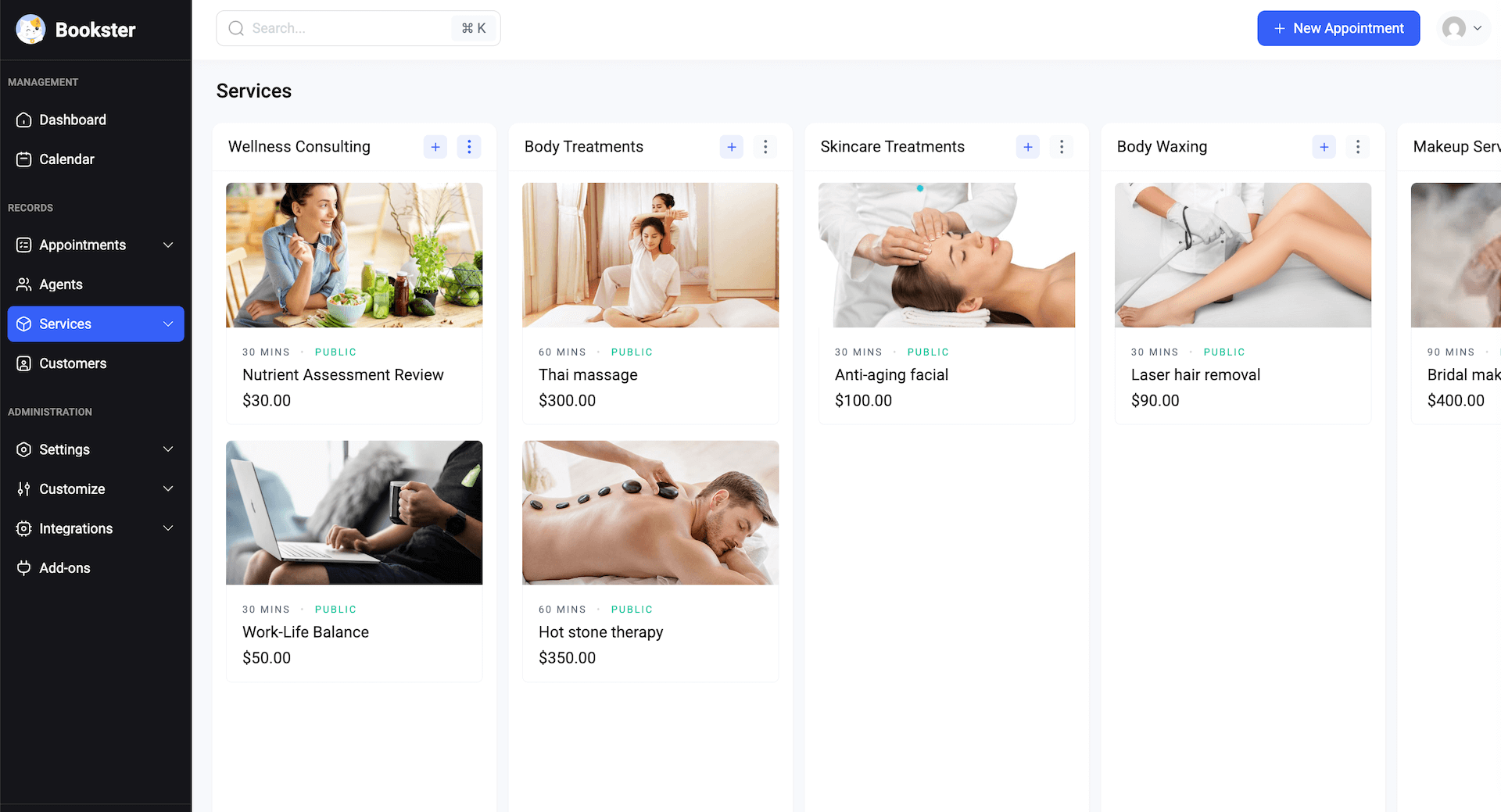Open Body Waxing three-dot options menu
Image resolution: width=1501 pixels, height=812 pixels.
[x=1358, y=147]
